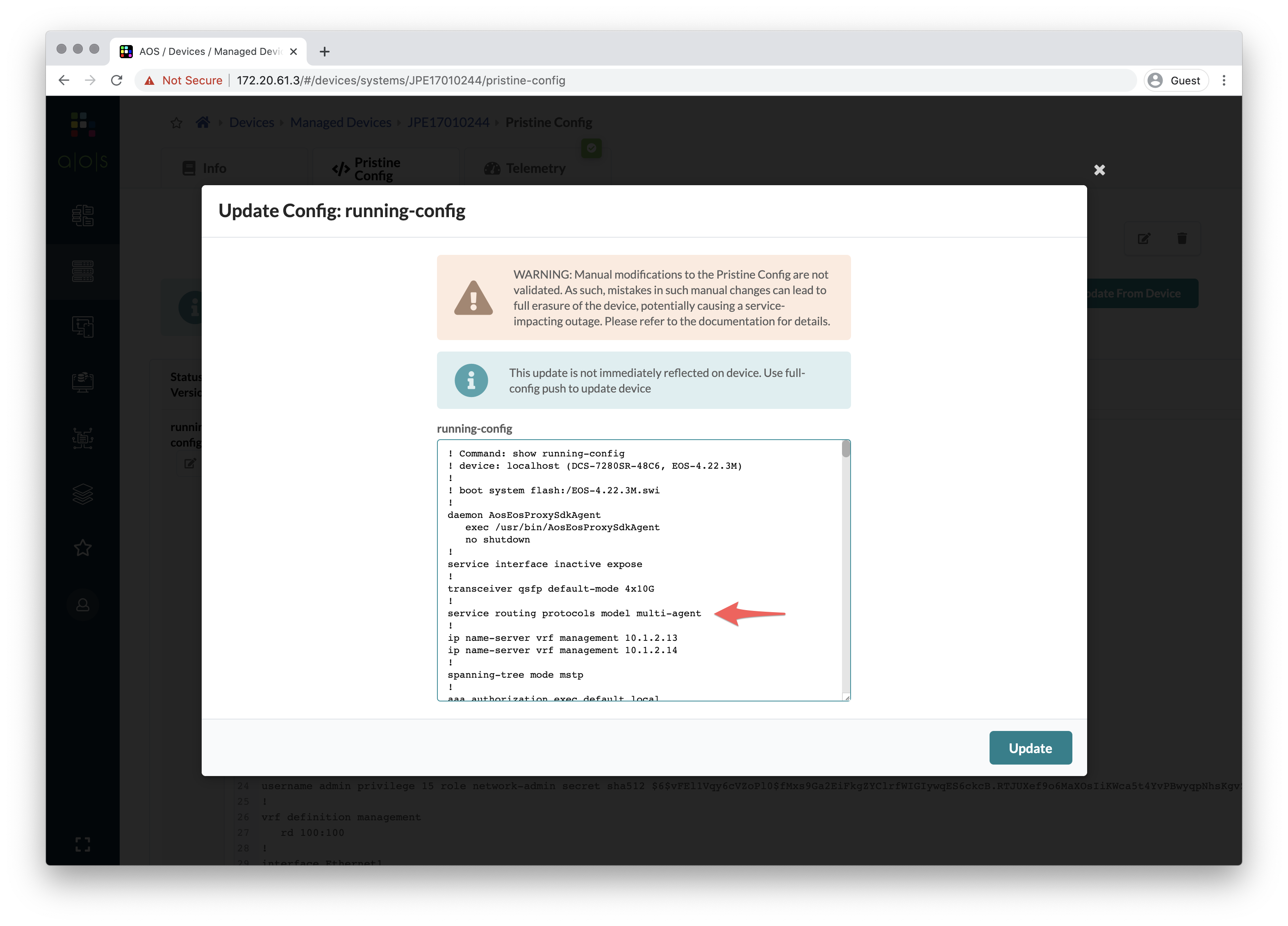Screen dimensions: 1288x926
Task: Switch to the Telemetry tab
Action: tap(535, 168)
